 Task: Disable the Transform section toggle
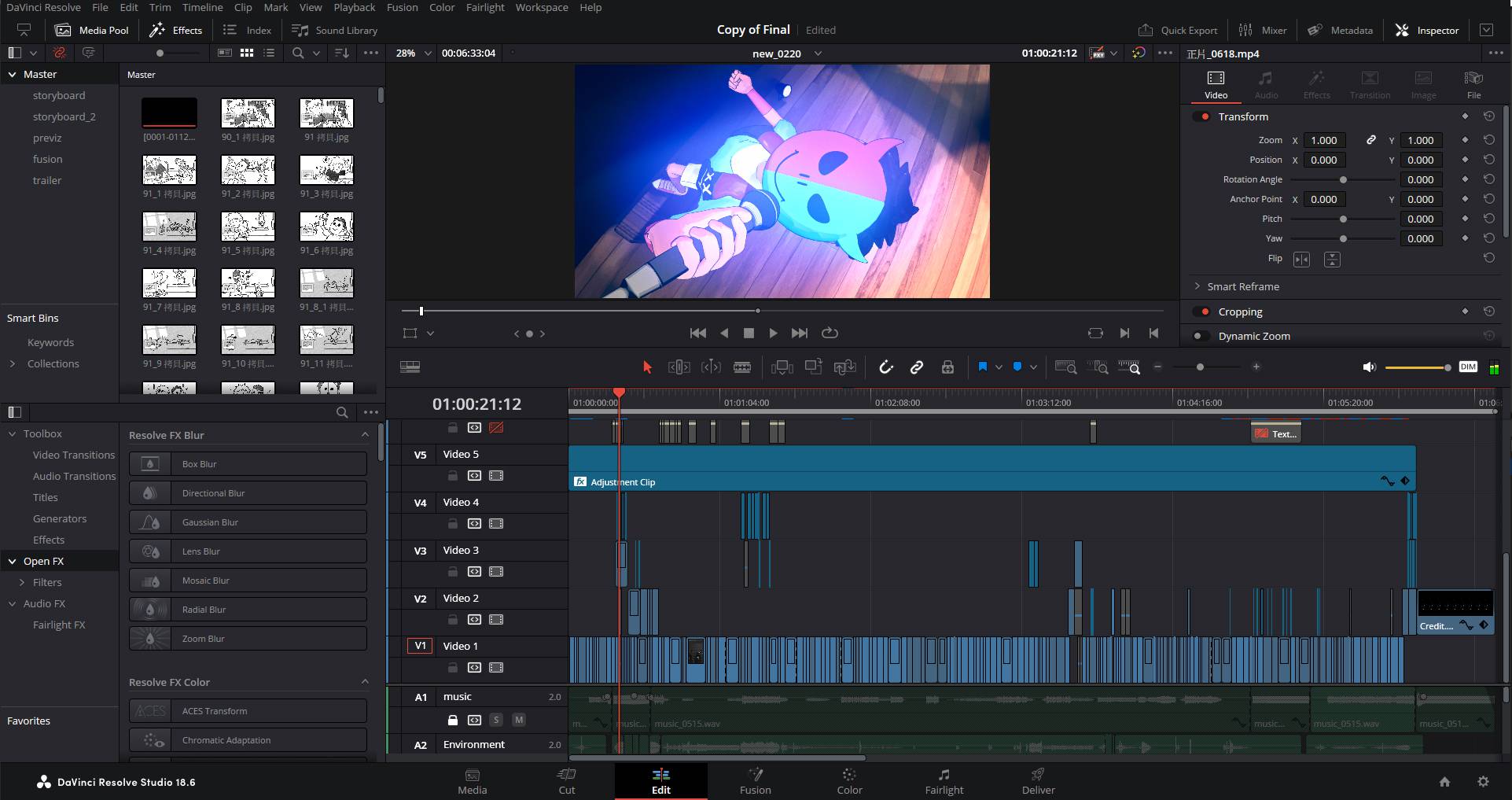click(1201, 116)
